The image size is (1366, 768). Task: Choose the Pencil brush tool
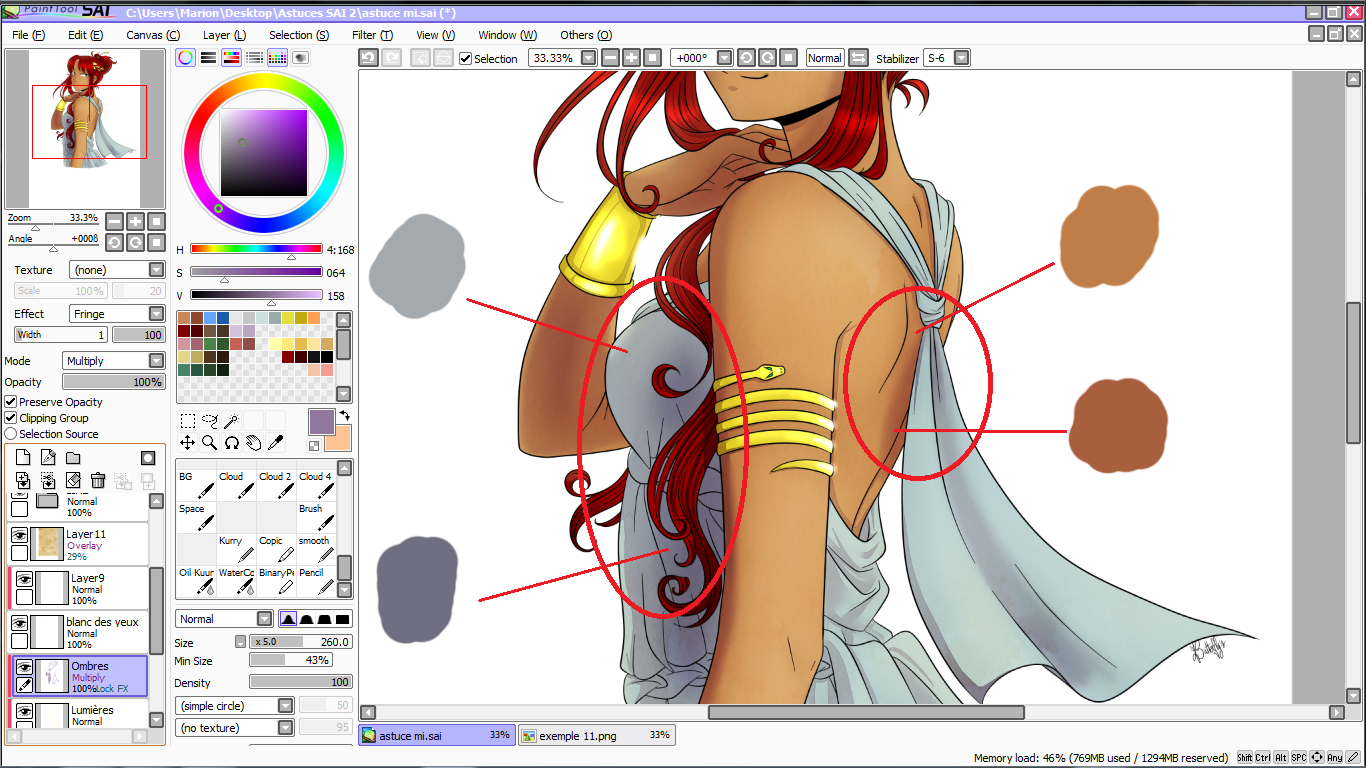coord(316,581)
